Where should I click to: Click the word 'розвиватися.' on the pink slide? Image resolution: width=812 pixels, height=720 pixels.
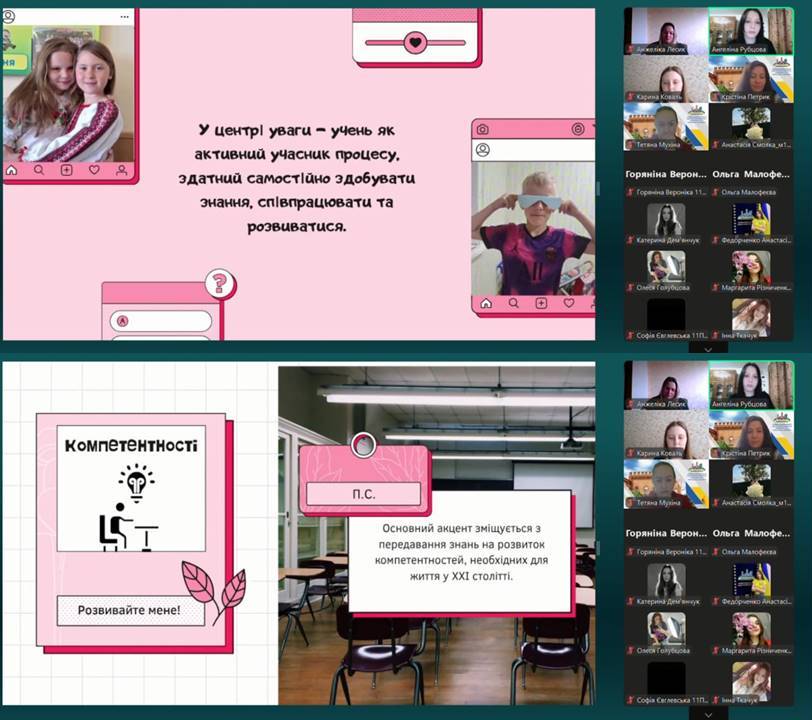(296, 227)
